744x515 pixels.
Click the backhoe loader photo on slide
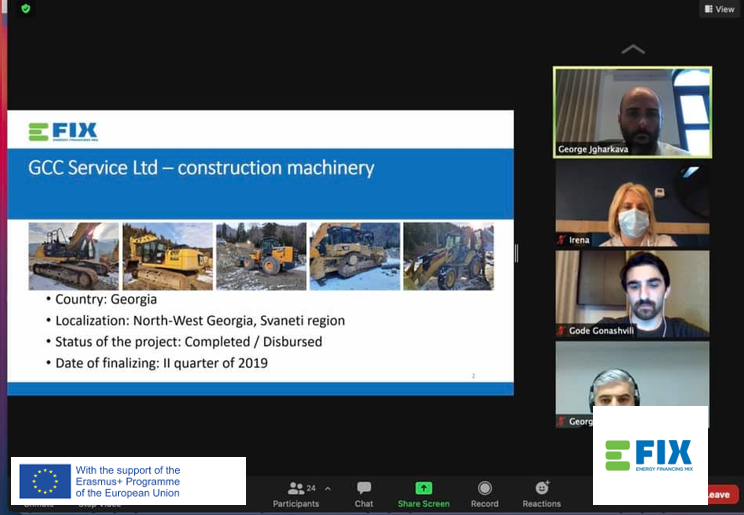tap(448, 256)
